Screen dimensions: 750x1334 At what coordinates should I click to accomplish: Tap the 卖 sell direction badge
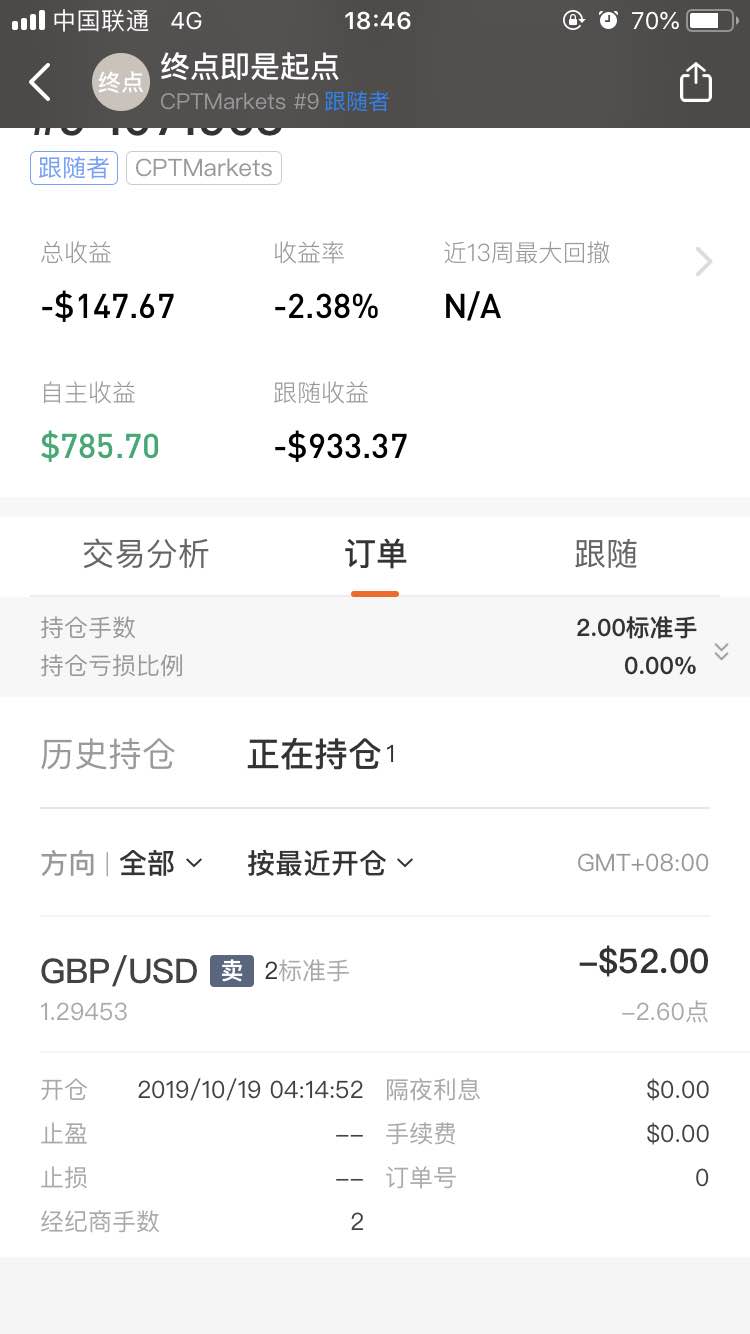[x=231, y=971]
